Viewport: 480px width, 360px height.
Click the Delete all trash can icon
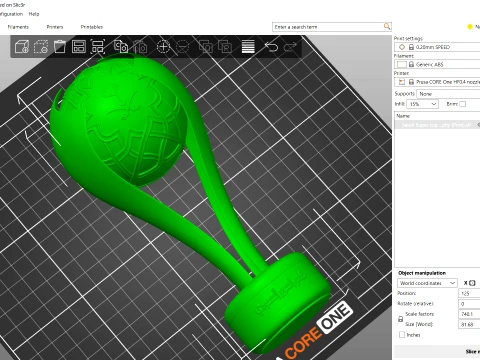pyautogui.click(x=60, y=47)
